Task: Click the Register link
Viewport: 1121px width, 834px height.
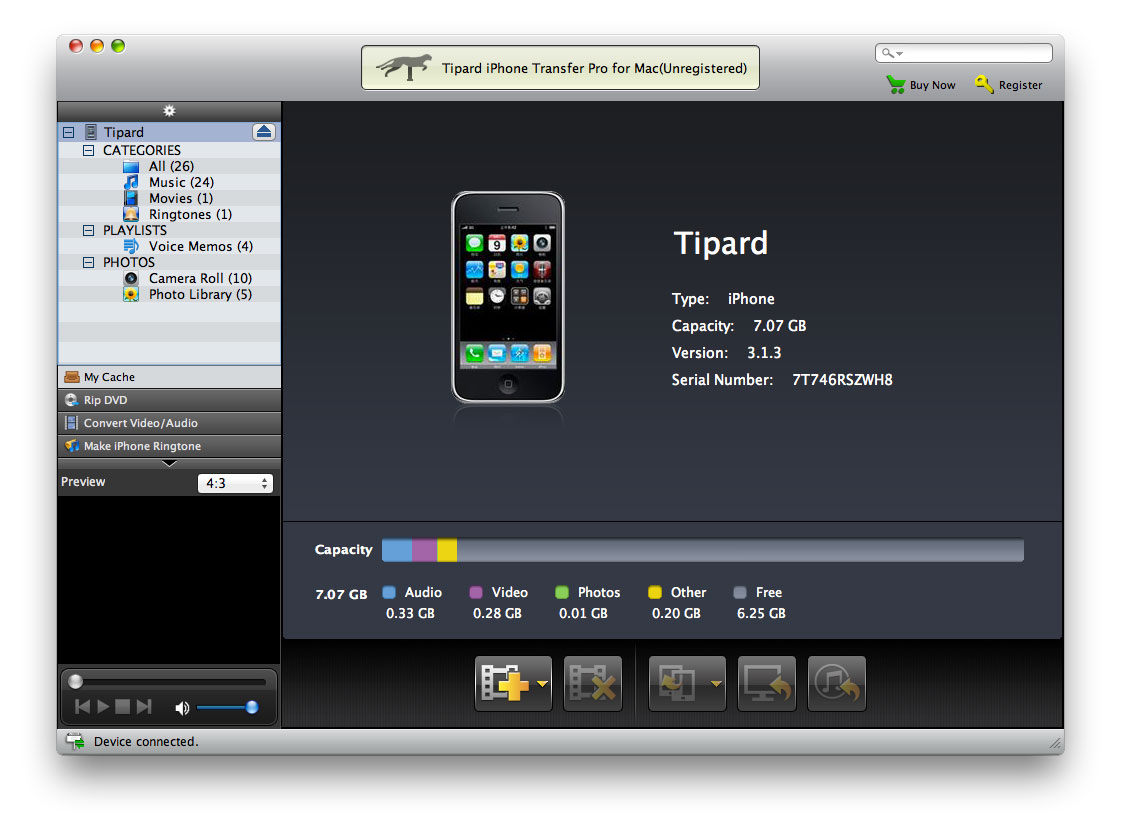Action: coord(1020,85)
